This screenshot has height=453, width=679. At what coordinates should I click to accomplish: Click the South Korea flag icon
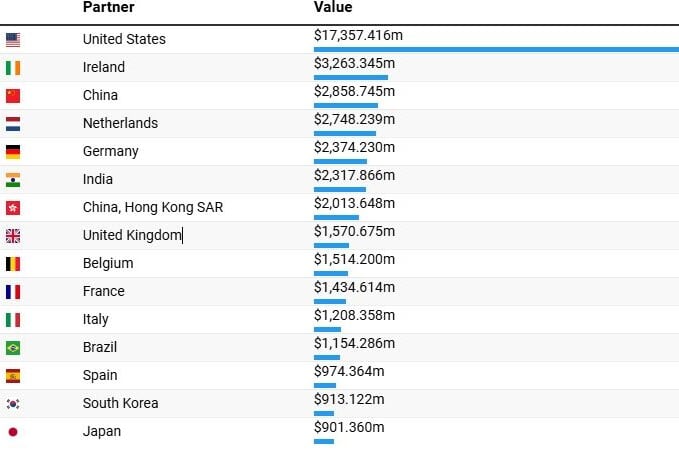tap(13, 404)
